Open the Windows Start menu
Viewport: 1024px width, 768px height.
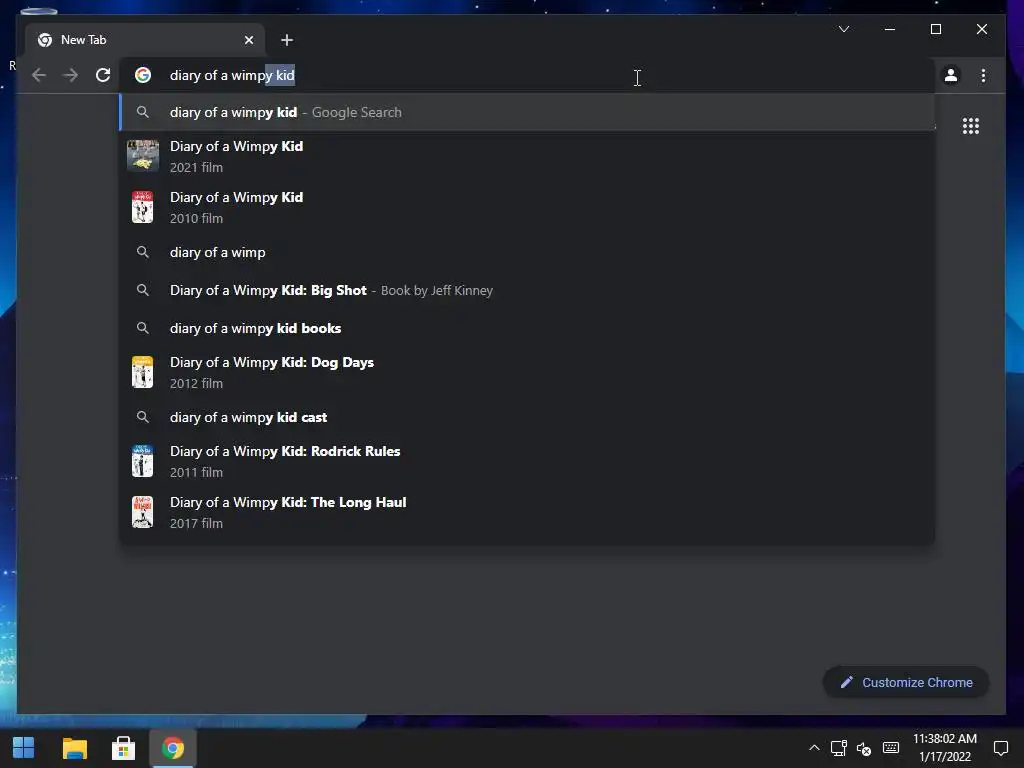coord(24,748)
